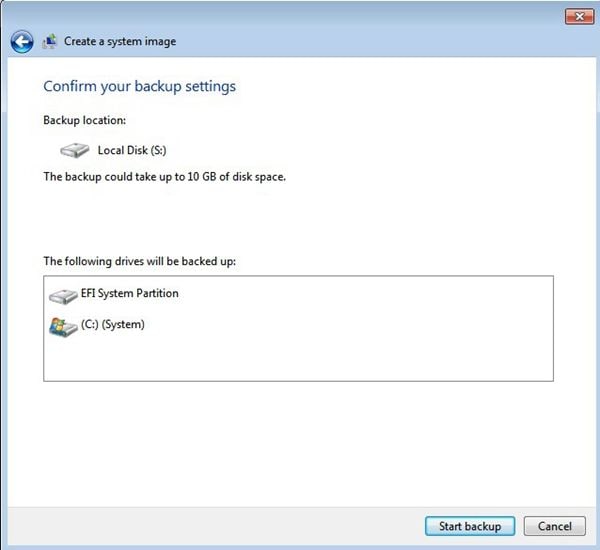Go back with the blue arrow button
Image resolution: width=600 pixels, height=550 pixels.
[22, 41]
